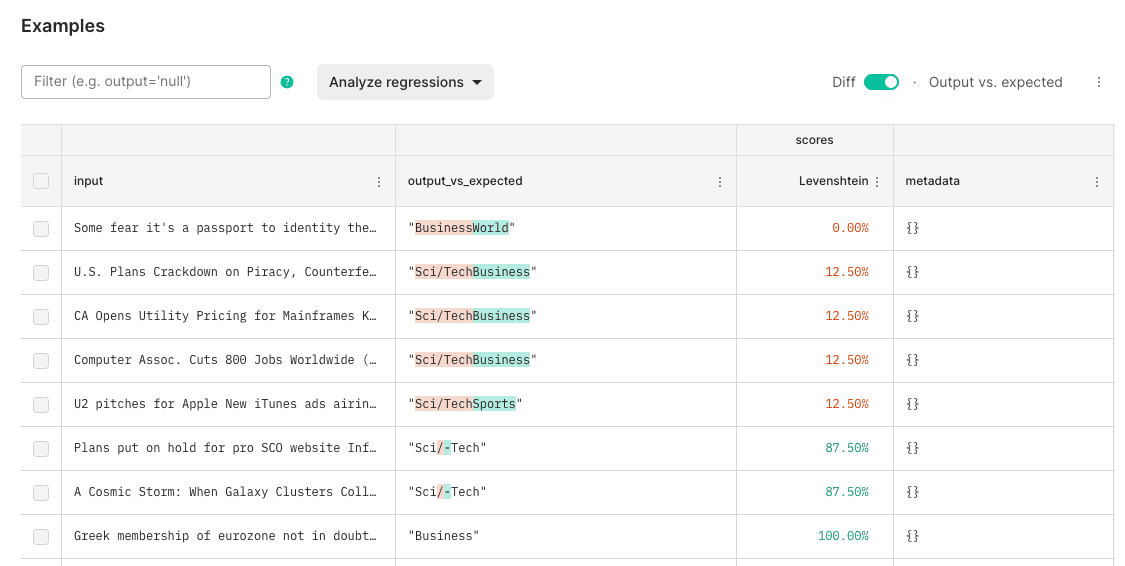The width and height of the screenshot is (1125, 566).
Task: Expand the Analyze regressions dropdown
Action: click(405, 82)
